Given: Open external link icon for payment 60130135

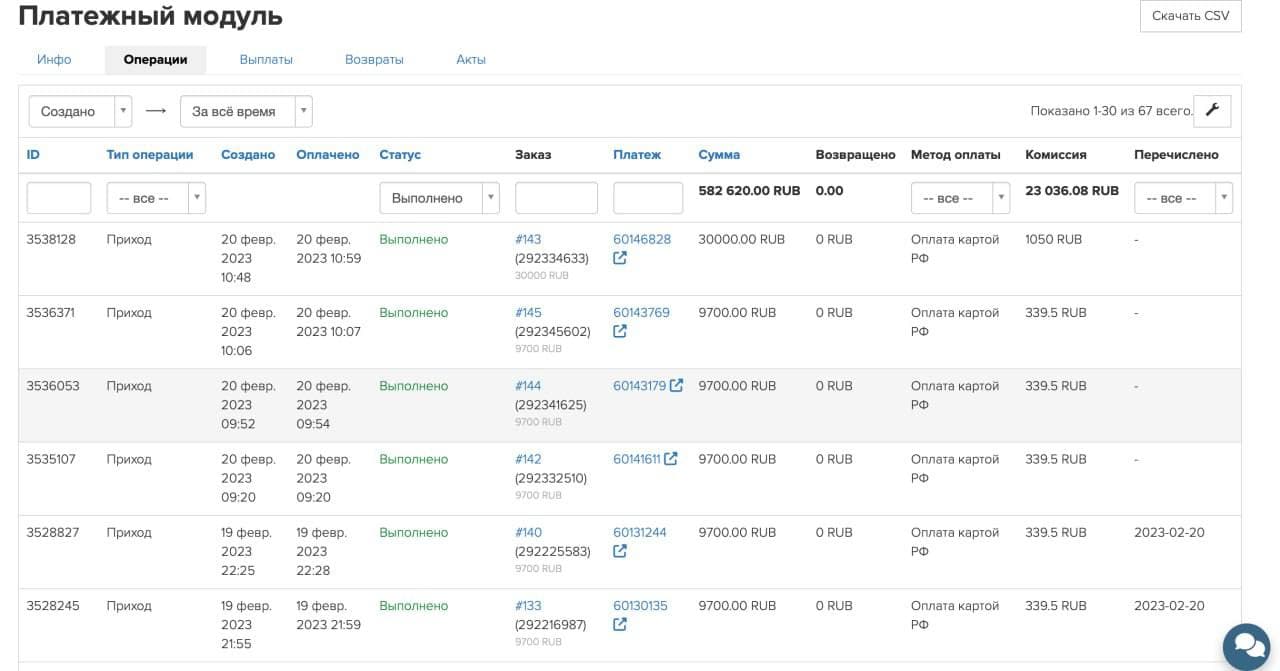Looking at the screenshot, I should click(x=620, y=624).
